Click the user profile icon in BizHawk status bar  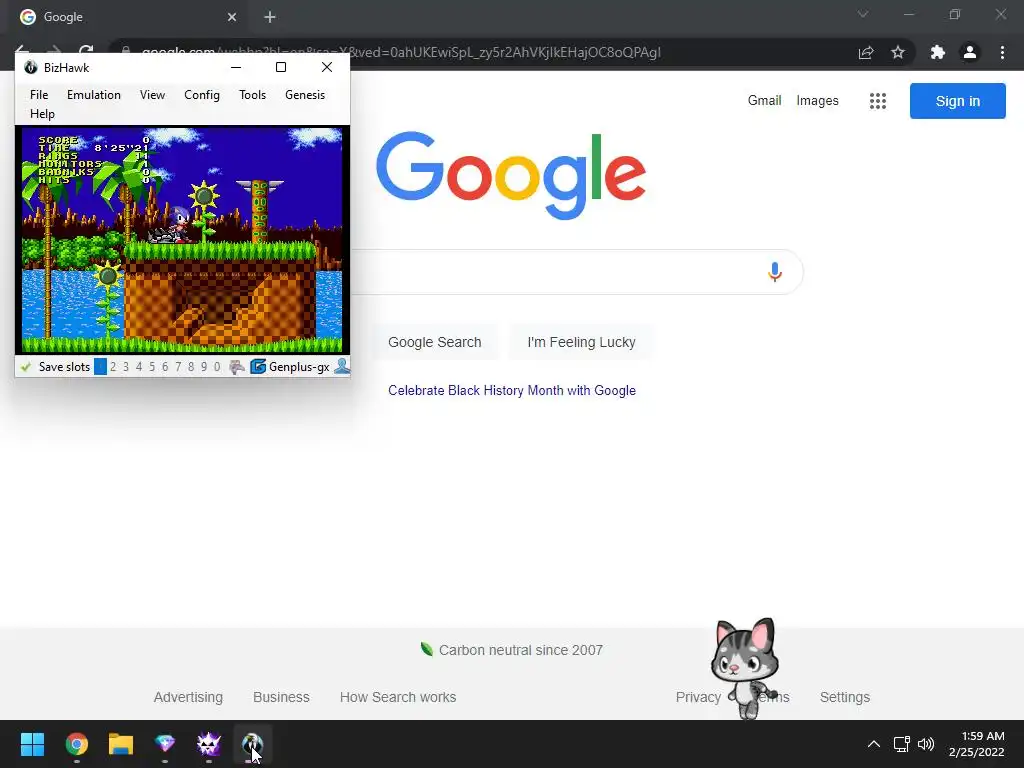tap(342, 367)
